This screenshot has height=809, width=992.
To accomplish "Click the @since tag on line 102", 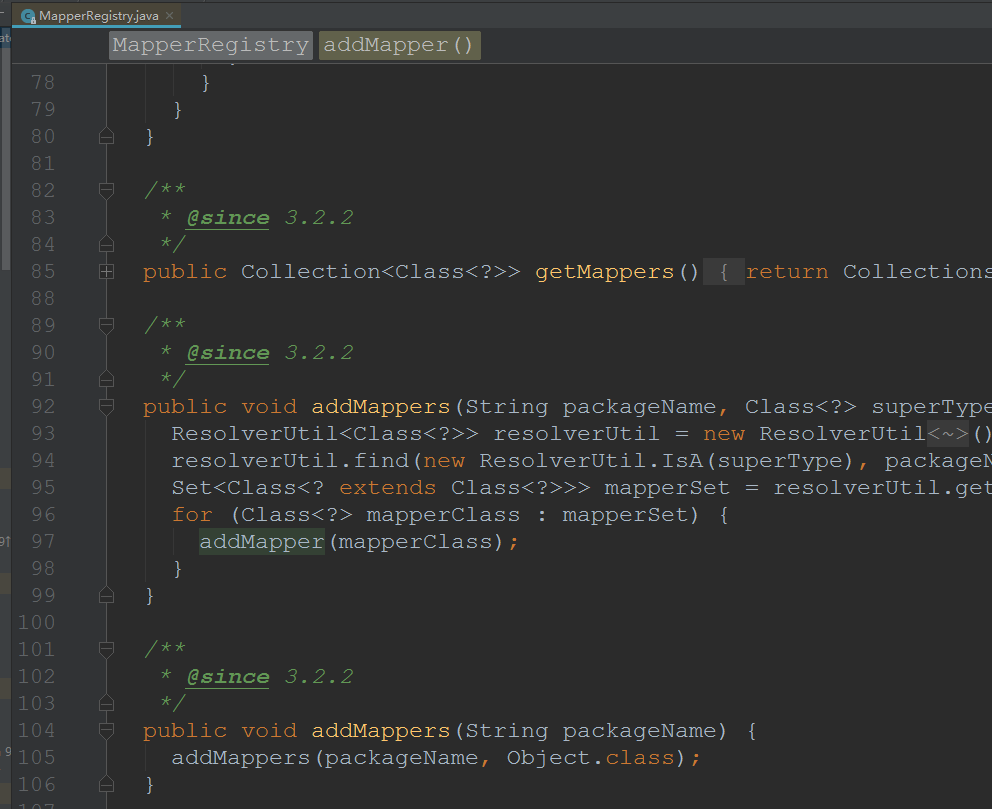I will tap(228, 676).
